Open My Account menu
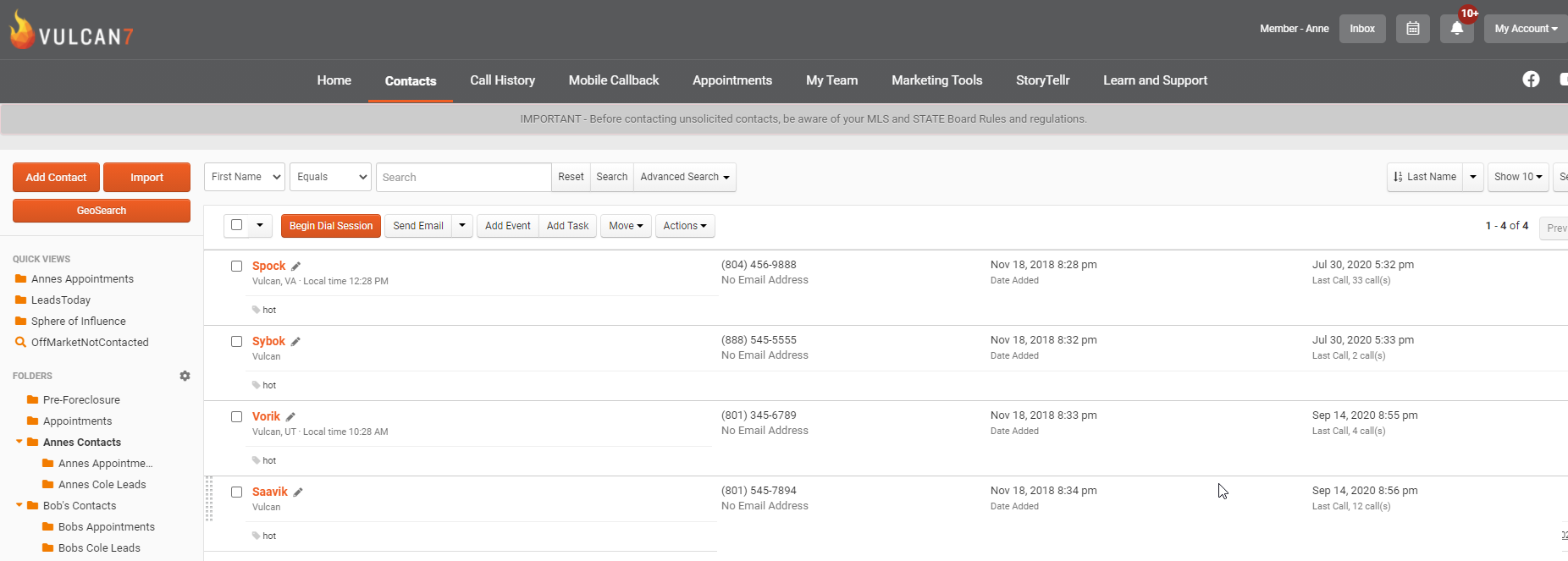 click(x=1526, y=29)
